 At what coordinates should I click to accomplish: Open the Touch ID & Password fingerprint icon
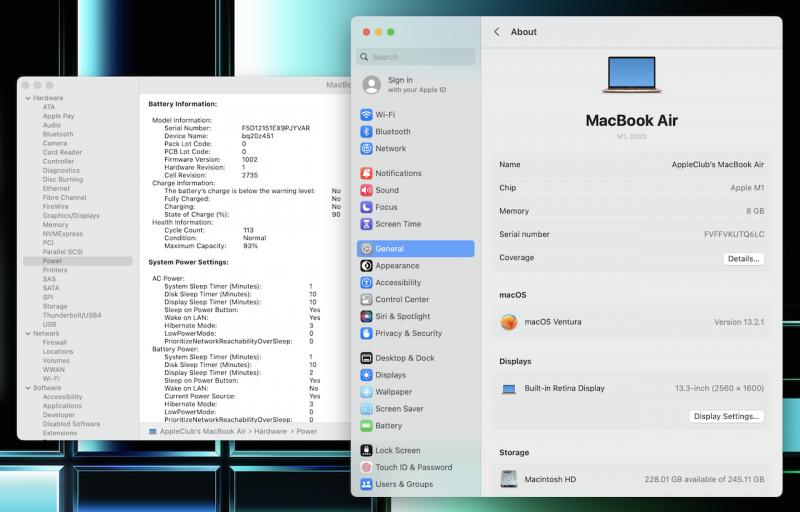(366, 467)
